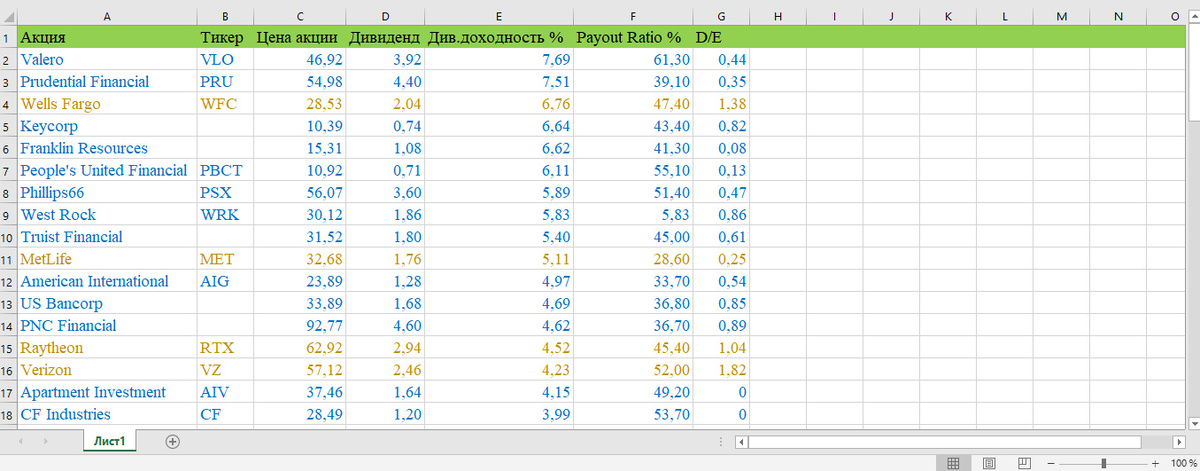Select the 'PNC Financial' cell

click(x=107, y=325)
